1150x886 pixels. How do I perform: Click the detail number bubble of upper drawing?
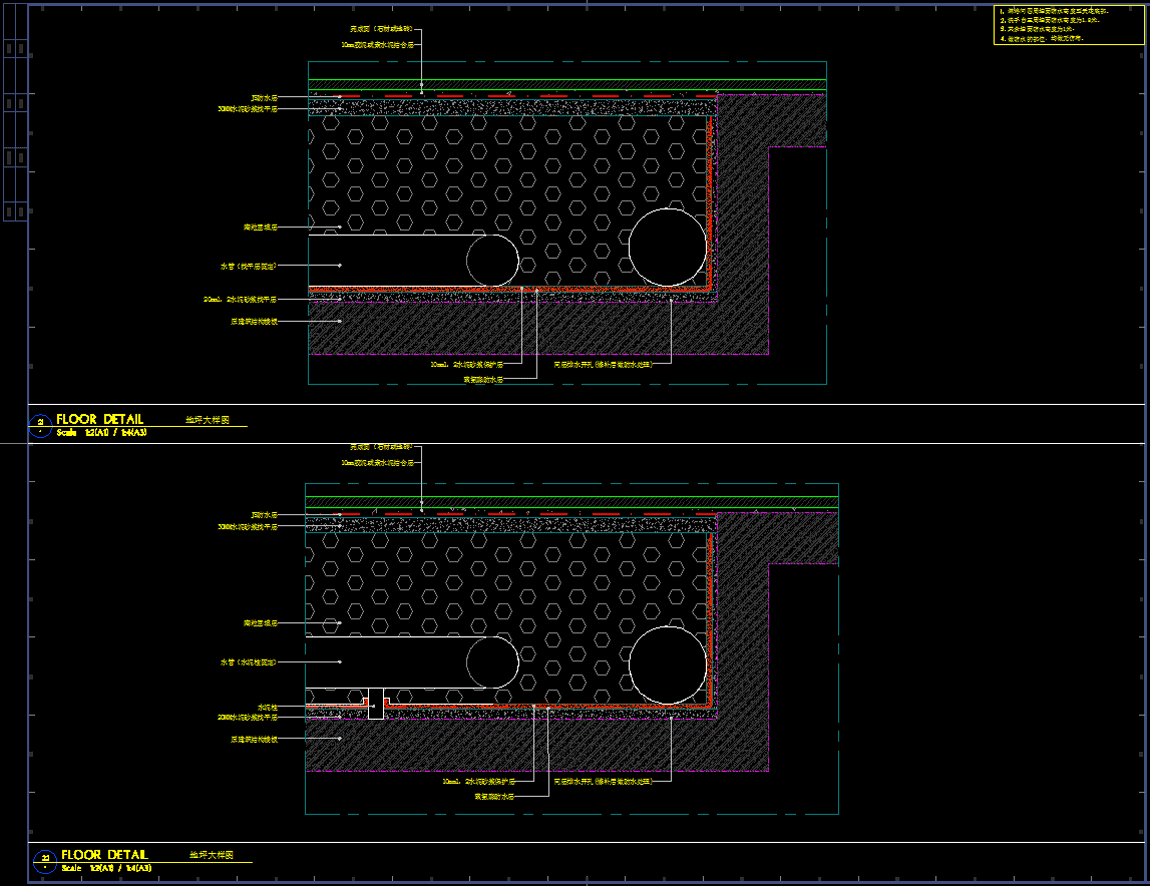pos(41,425)
